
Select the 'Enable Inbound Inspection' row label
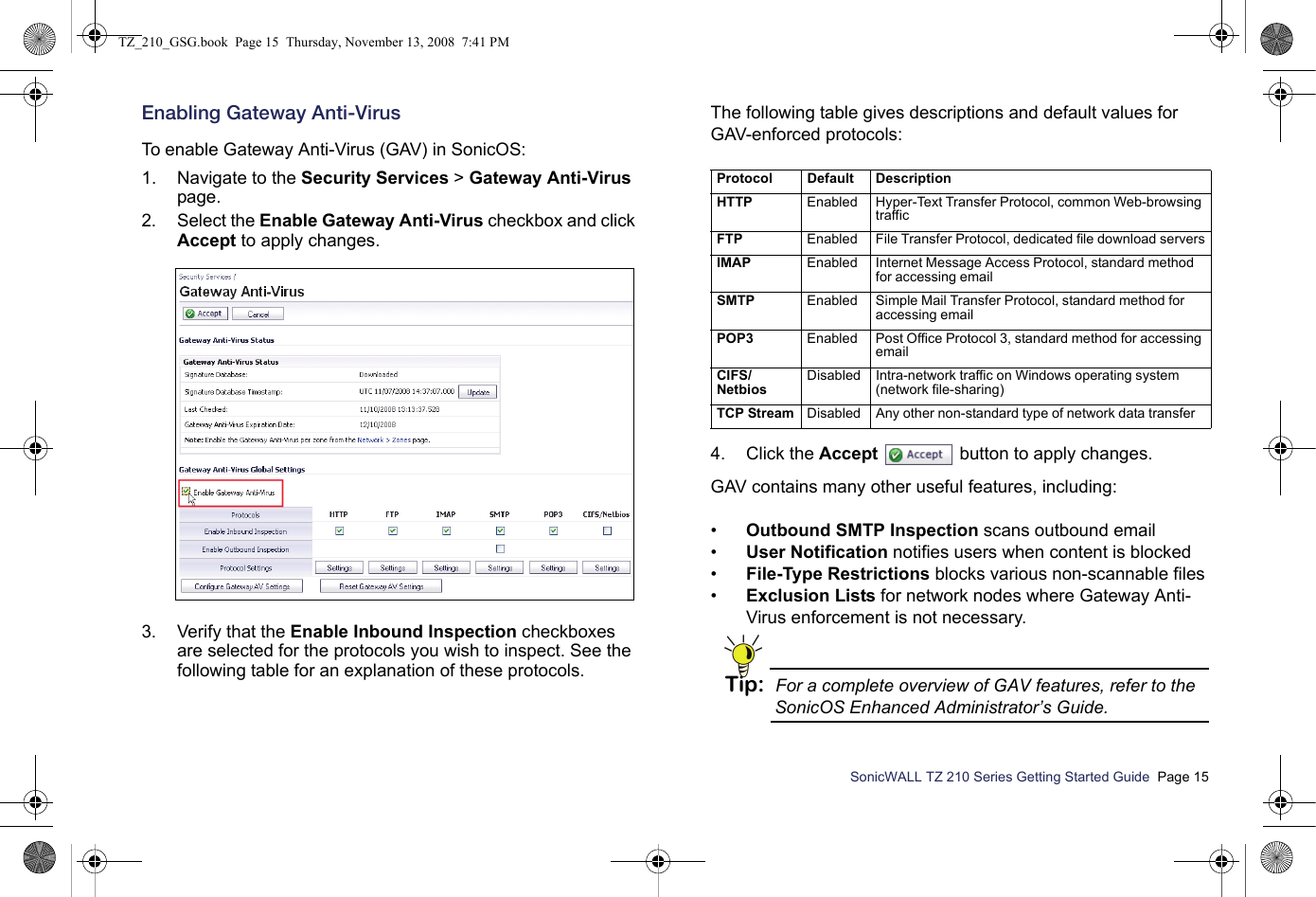click(x=245, y=531)
